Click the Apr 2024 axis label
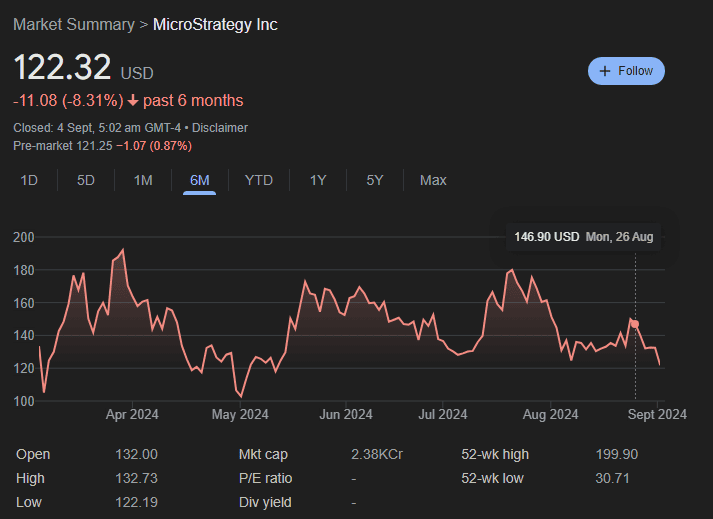 (x=132, y=414)
